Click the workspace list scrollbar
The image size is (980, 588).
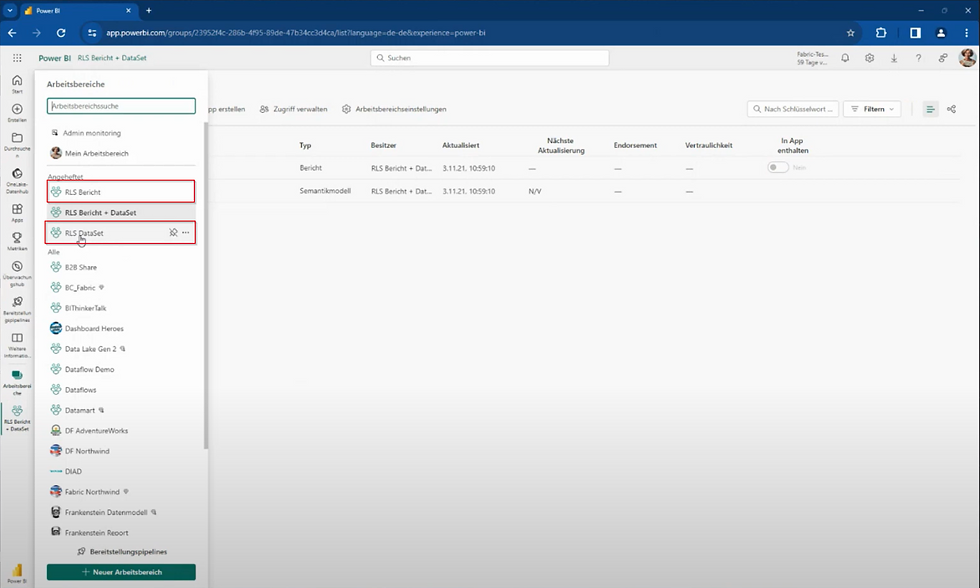click(x=206, y=284)
